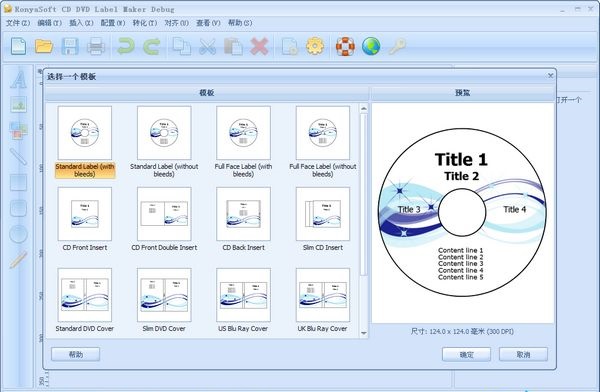Select the Standard DVD Cover template
Image resolution: width=600 pixels, height=392 pixels.
click(x=85, y=300)
